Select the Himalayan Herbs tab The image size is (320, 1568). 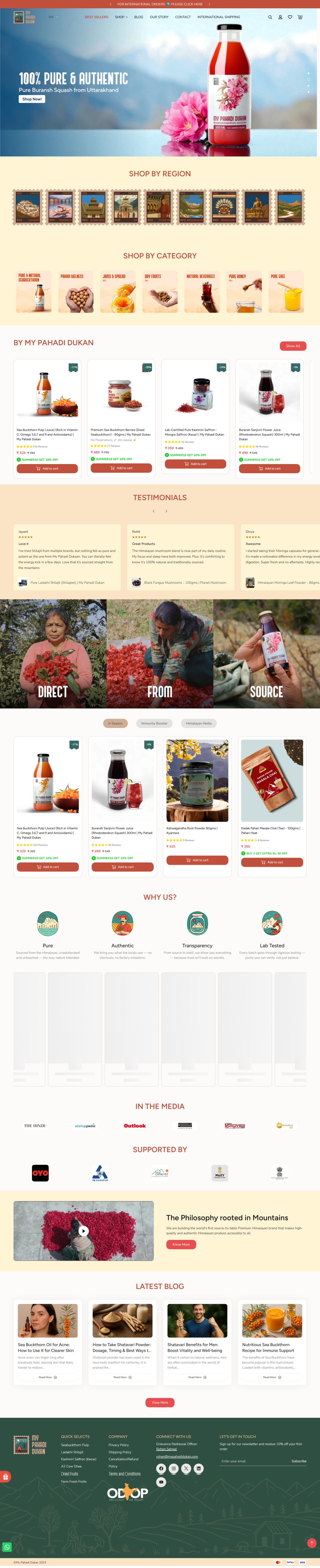click(x=199, y=723)
